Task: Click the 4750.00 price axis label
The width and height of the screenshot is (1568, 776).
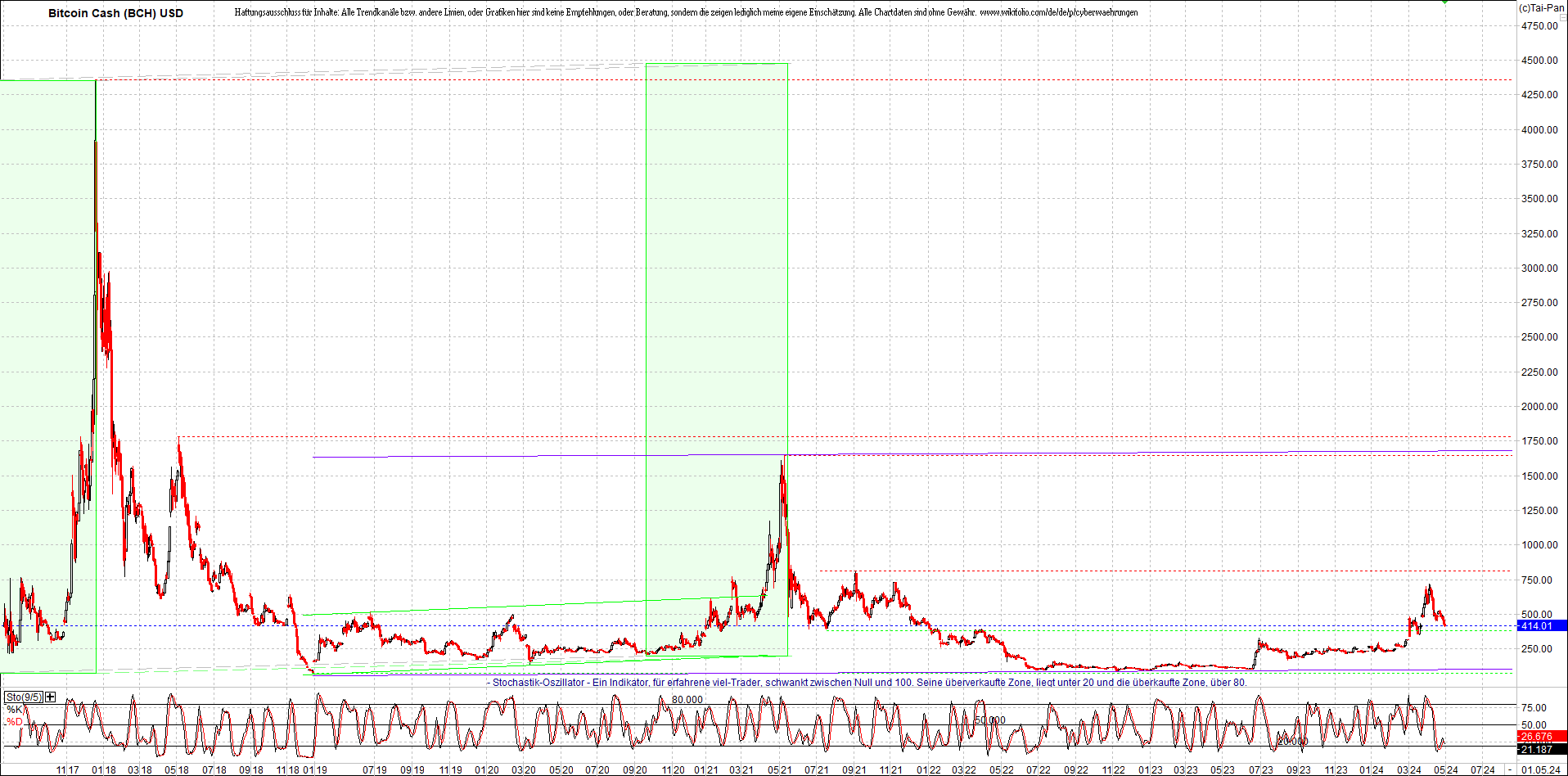Action: (x=1539, y=25)
